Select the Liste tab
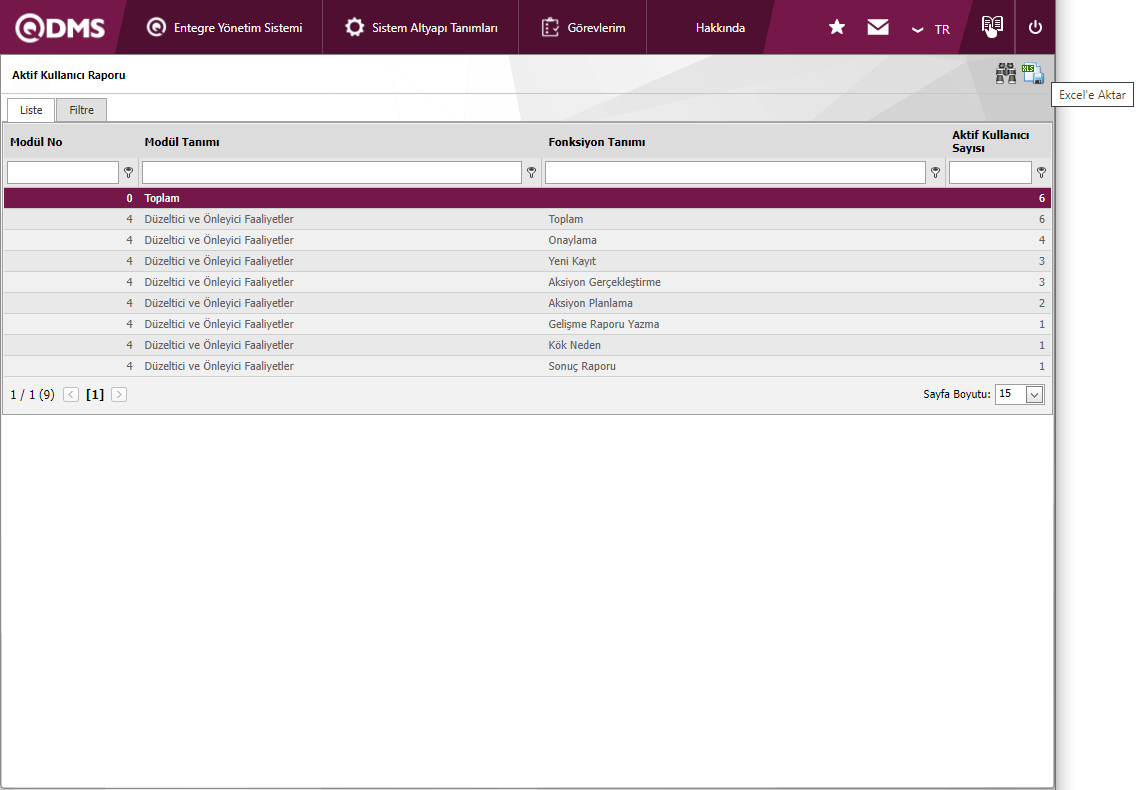This screenshot has height=790, width=1136. [31, 110]
